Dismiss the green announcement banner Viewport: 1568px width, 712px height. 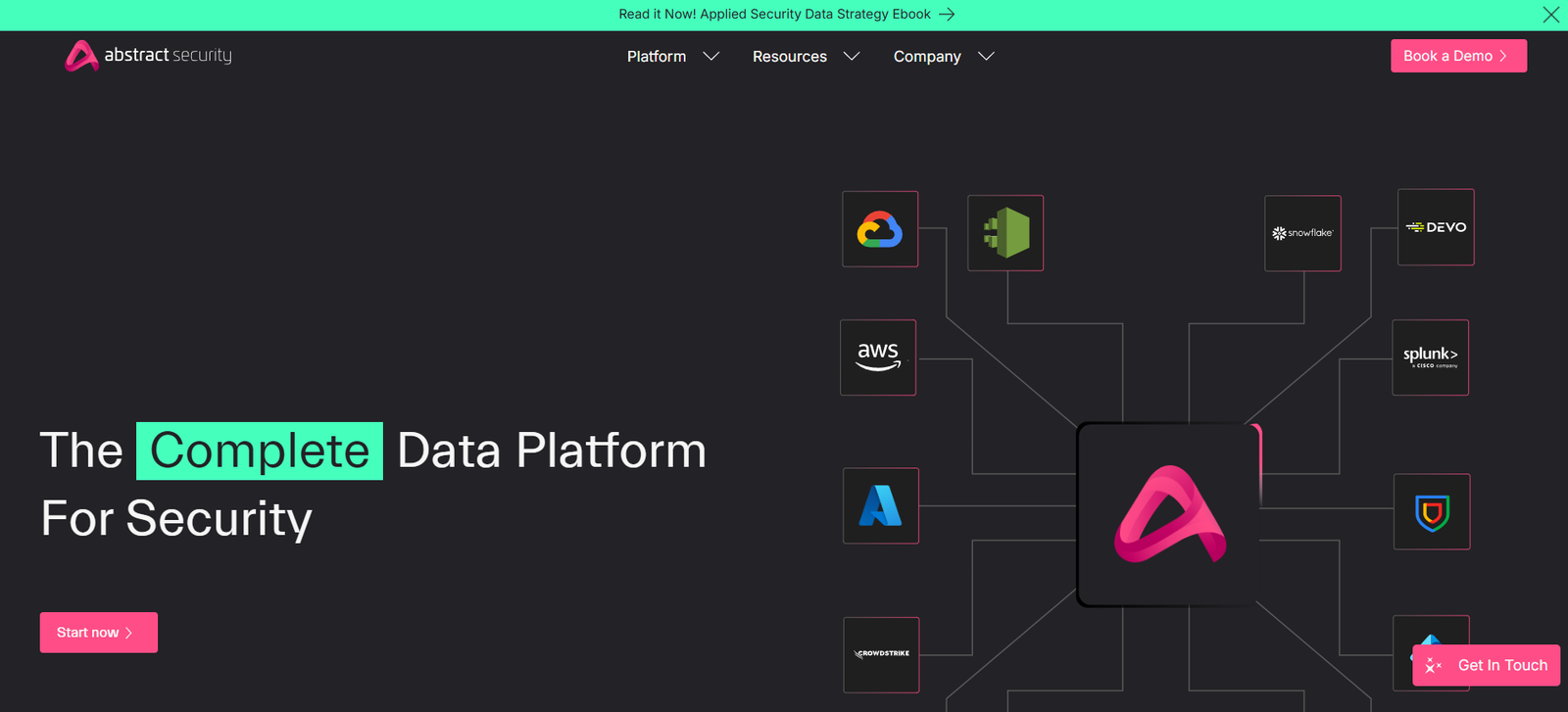1550,15
